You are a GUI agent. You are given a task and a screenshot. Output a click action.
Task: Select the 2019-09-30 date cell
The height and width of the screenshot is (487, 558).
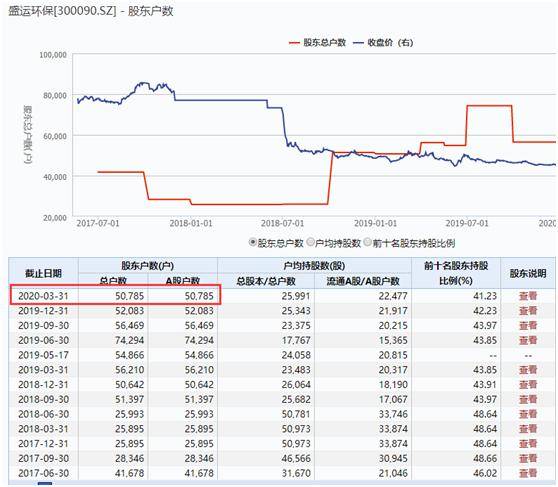tap(43, 325)
